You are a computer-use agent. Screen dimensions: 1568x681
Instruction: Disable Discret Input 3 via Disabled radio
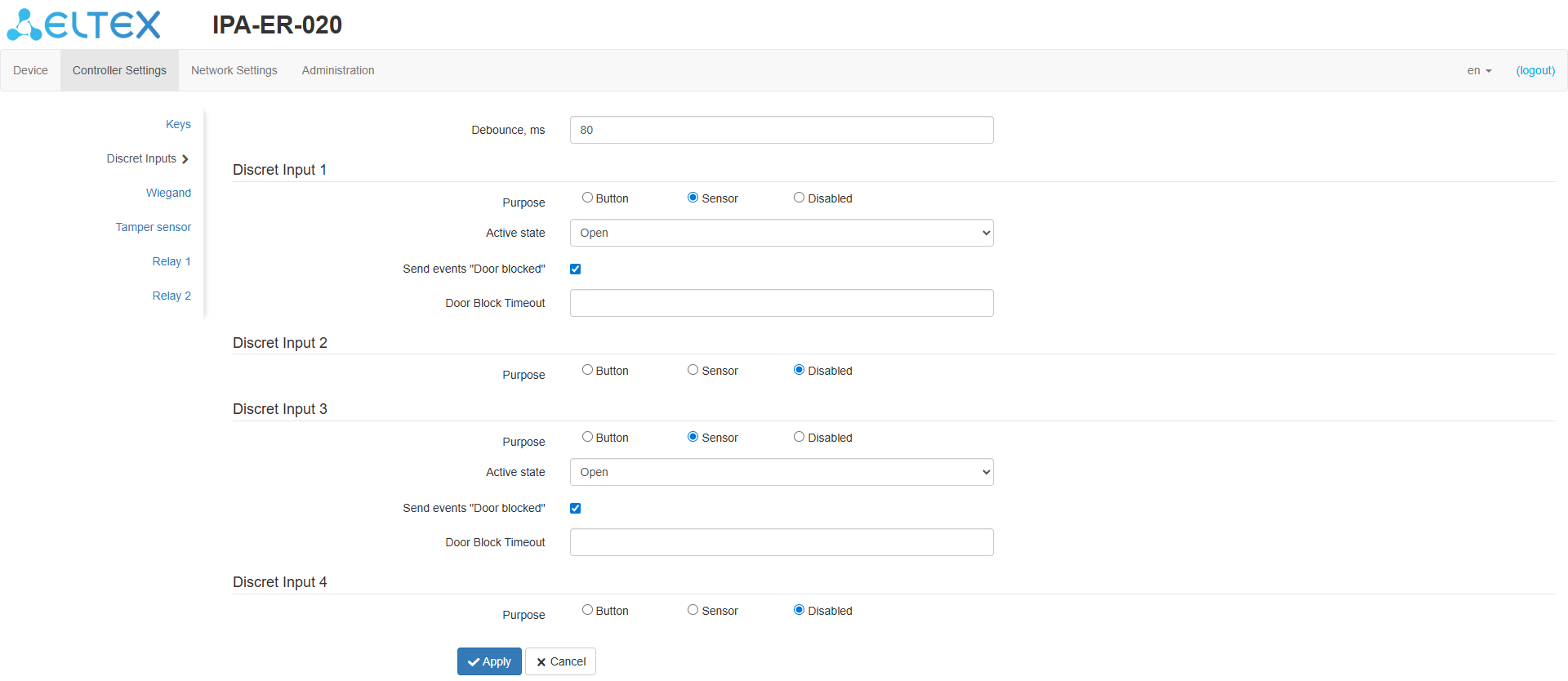tap(799, 437)
